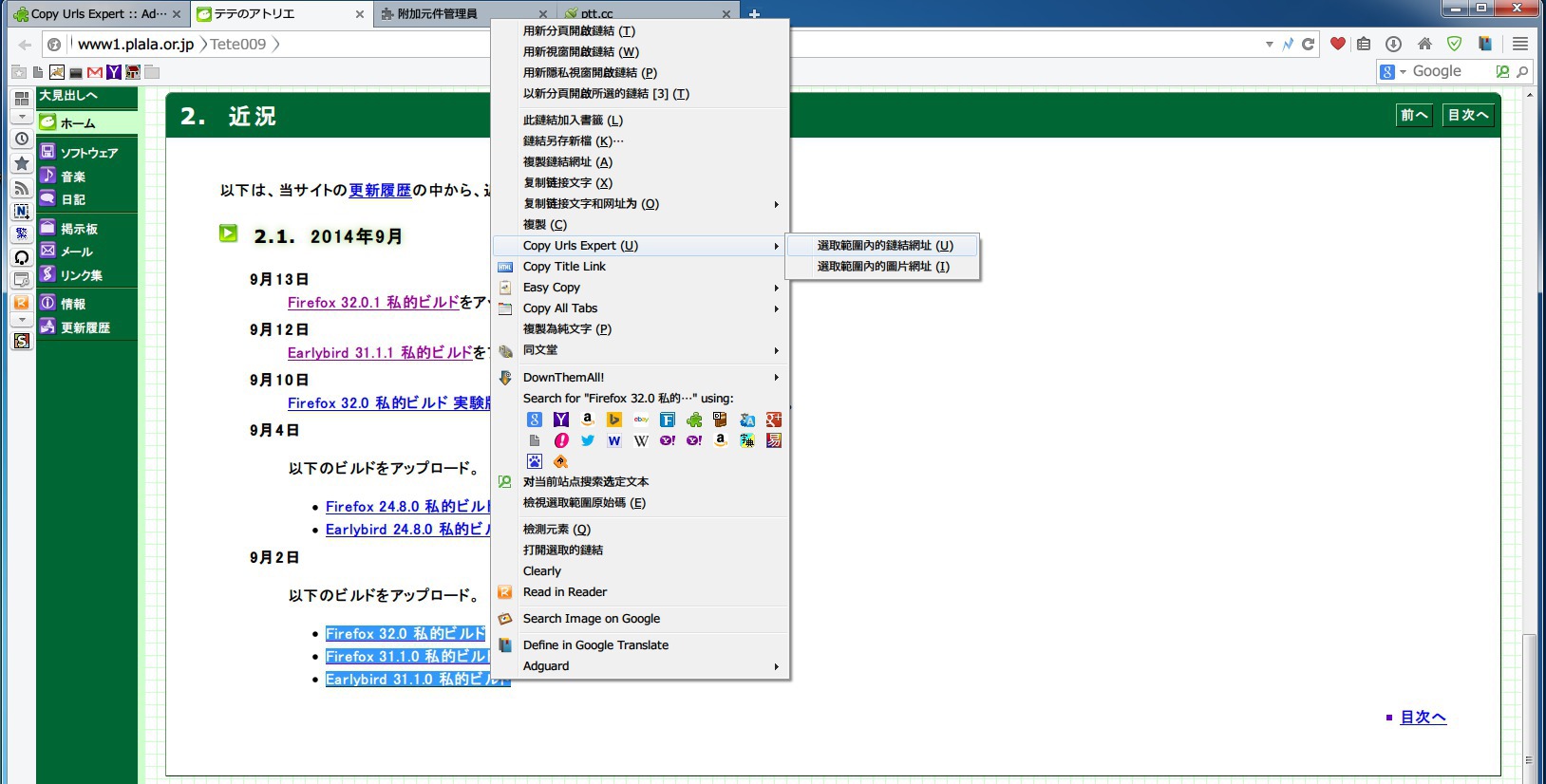Select 複製鏈結網址 menu entry
This screenshot has width=1546, height=784.
642,162
